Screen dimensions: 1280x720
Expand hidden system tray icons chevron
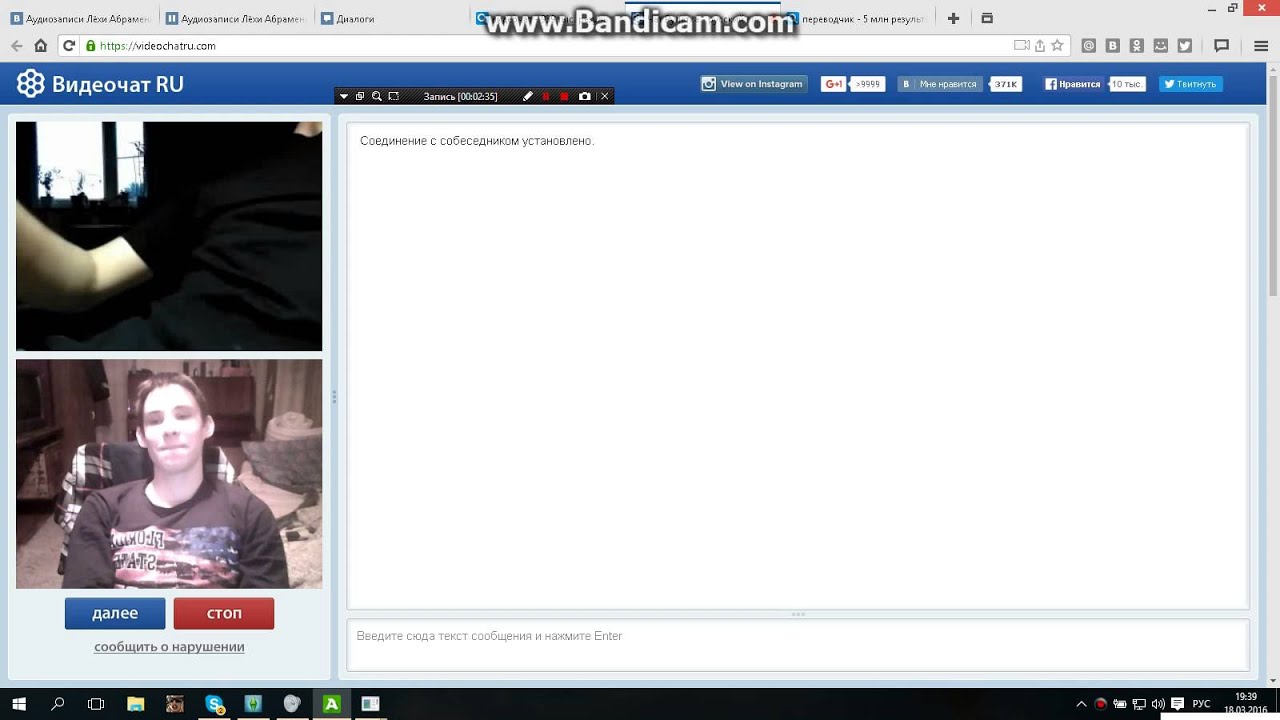[1081, 704]
